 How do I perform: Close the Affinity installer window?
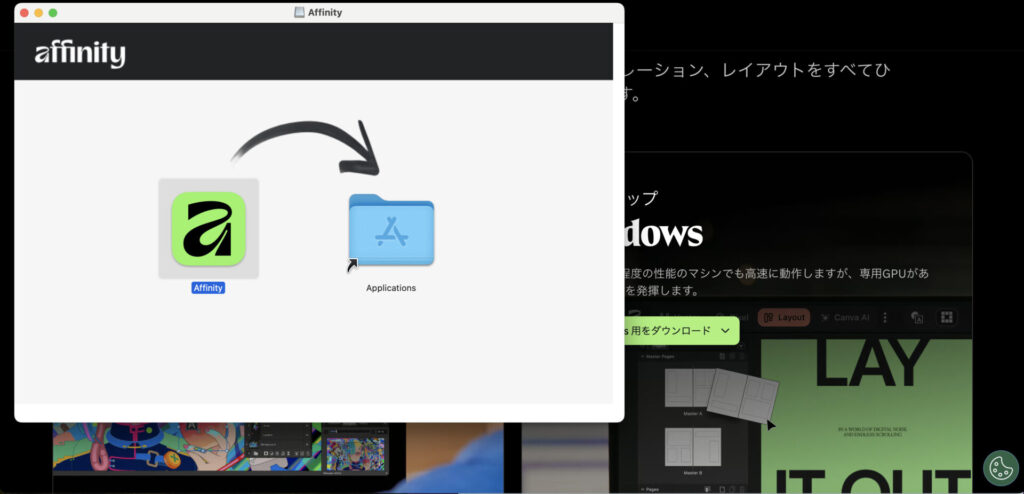tap(23, 12)
